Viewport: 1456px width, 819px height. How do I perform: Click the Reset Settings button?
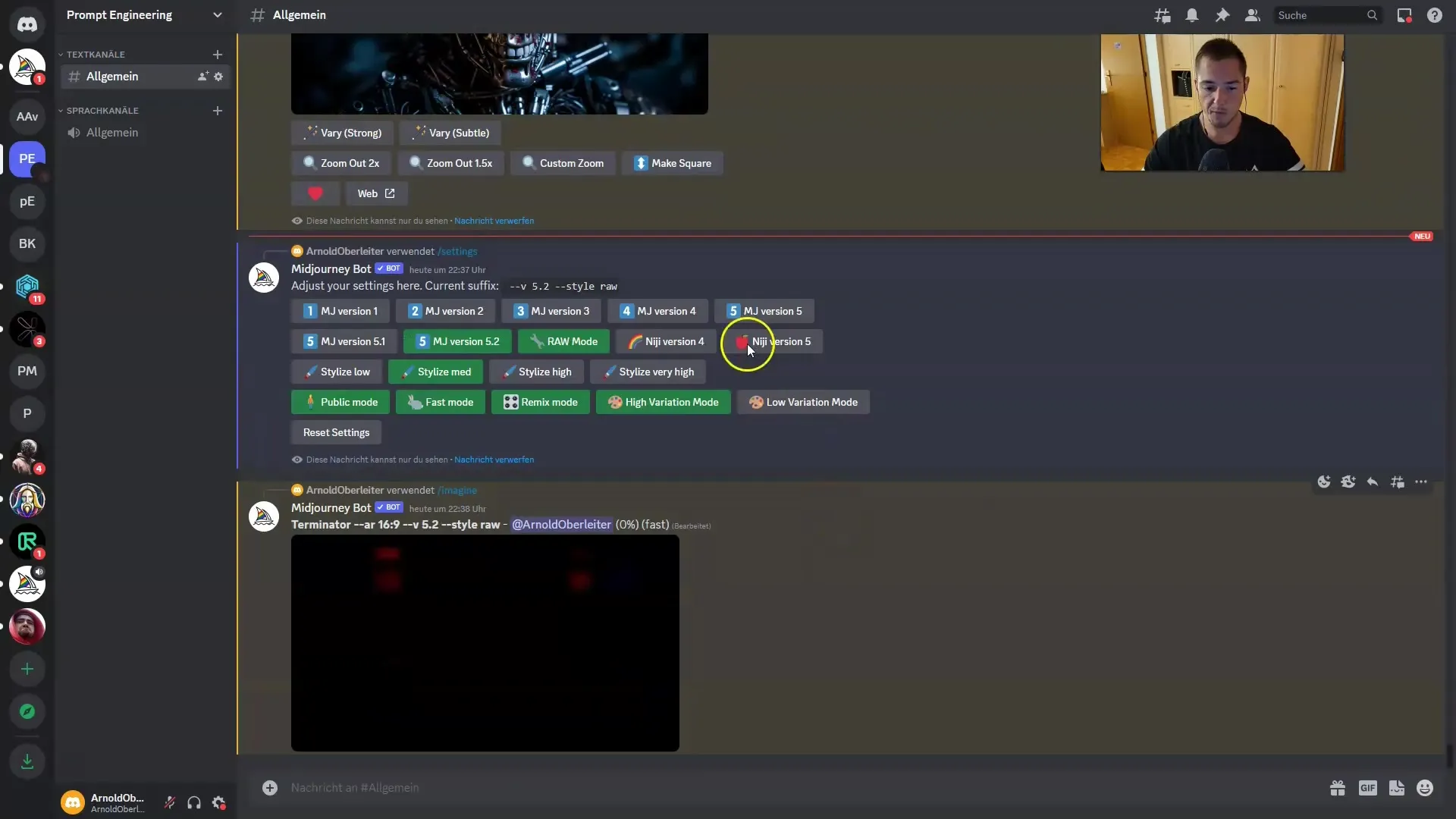click(336, 432)
